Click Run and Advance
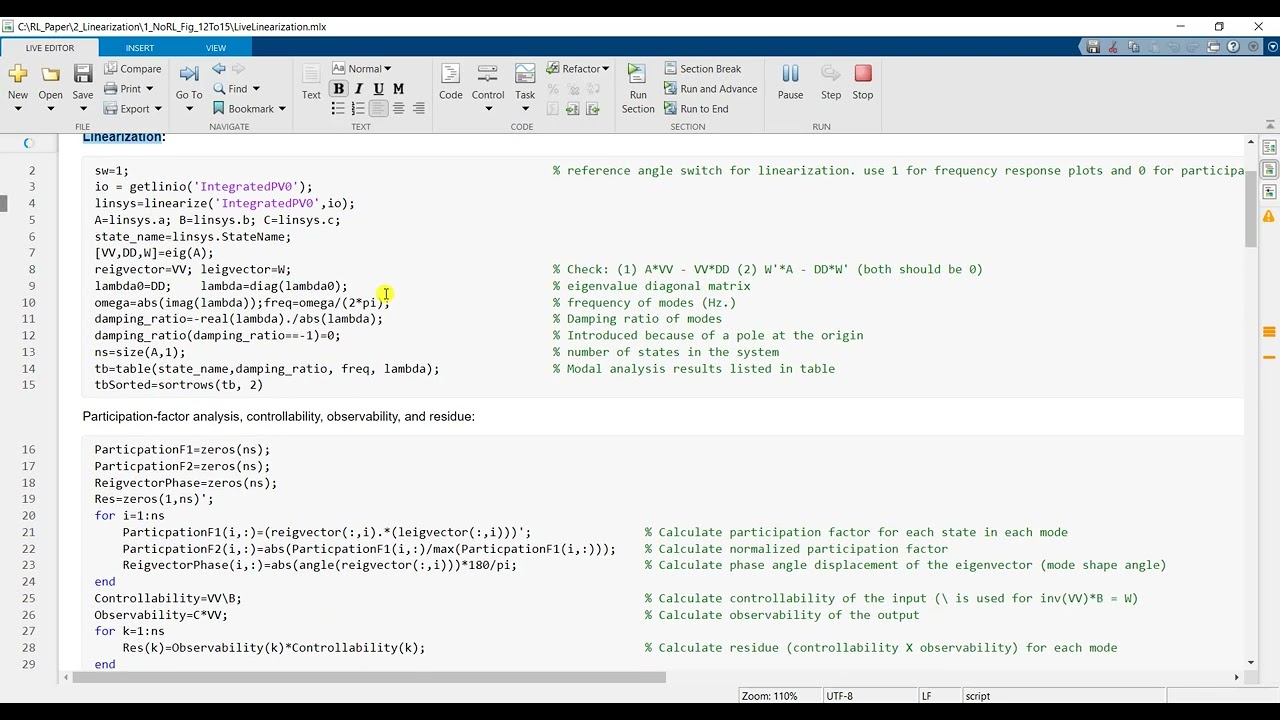 click(x=710, y=89)
